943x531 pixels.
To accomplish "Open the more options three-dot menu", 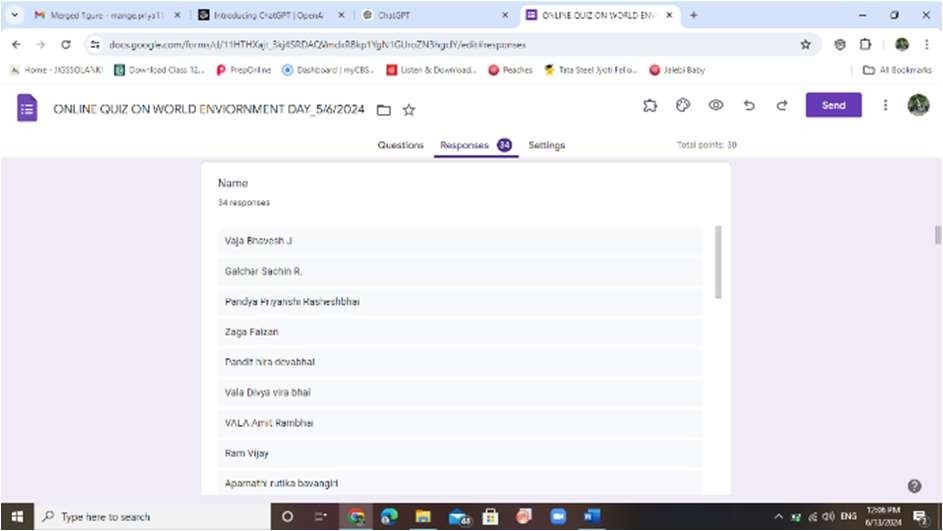I will click(885, 105).
